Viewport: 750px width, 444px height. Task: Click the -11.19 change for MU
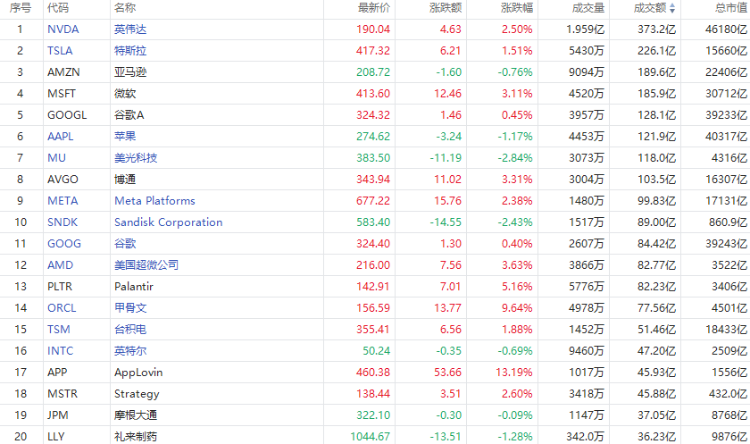(x=445, y=158)
